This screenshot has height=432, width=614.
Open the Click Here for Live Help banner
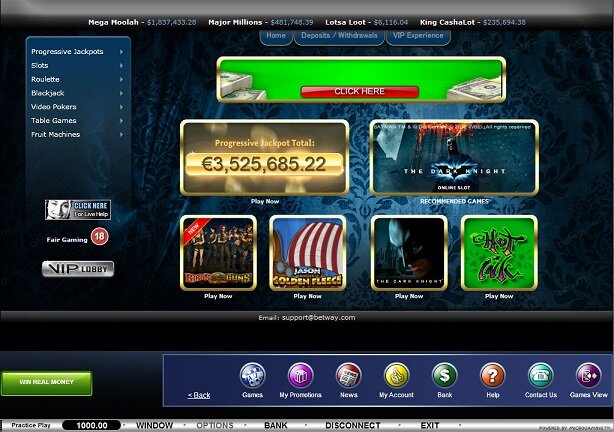78,210
